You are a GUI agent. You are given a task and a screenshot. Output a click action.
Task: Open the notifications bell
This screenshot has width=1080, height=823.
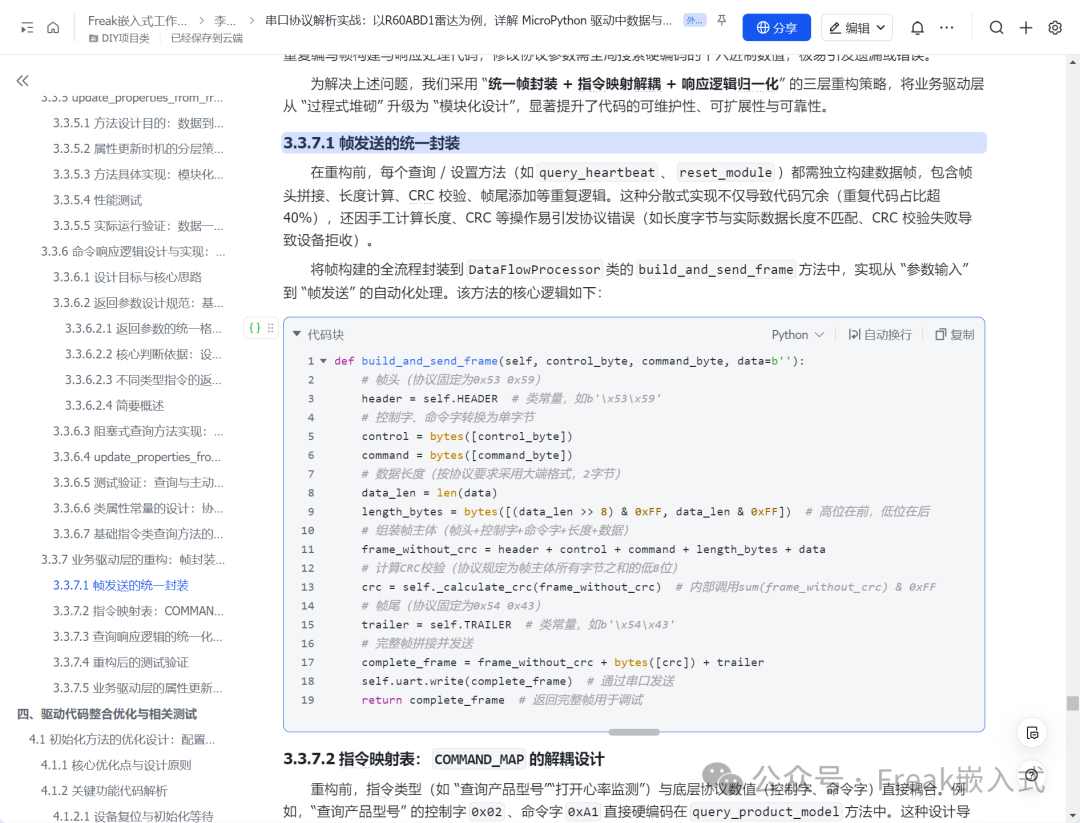(917, 28)
